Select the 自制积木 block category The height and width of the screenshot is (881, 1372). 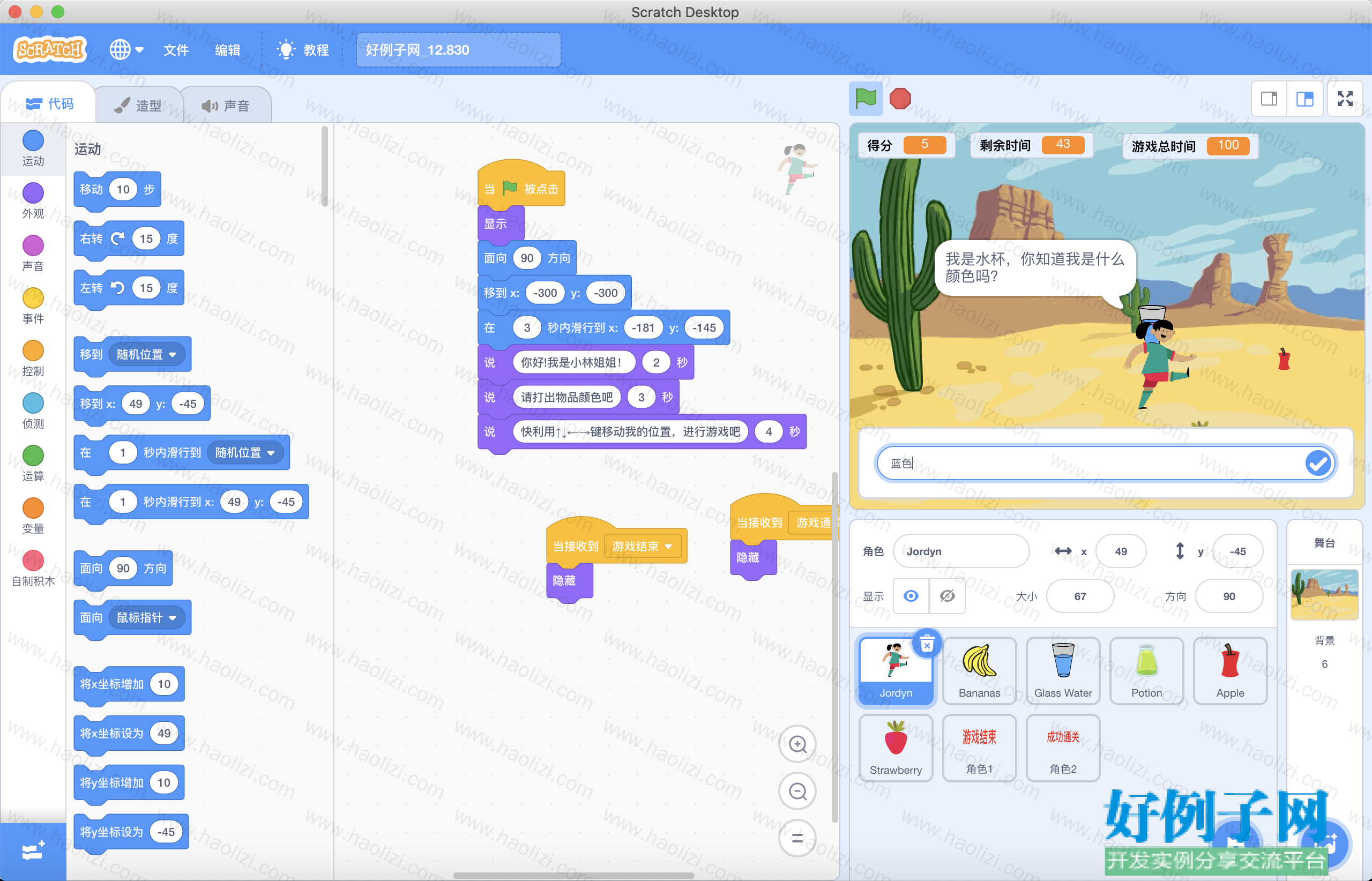(x=33, y=569)
